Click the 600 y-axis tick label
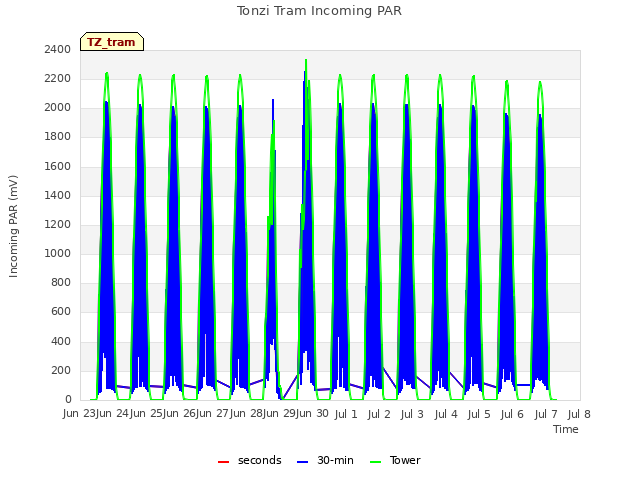 [x=61, y=312]
